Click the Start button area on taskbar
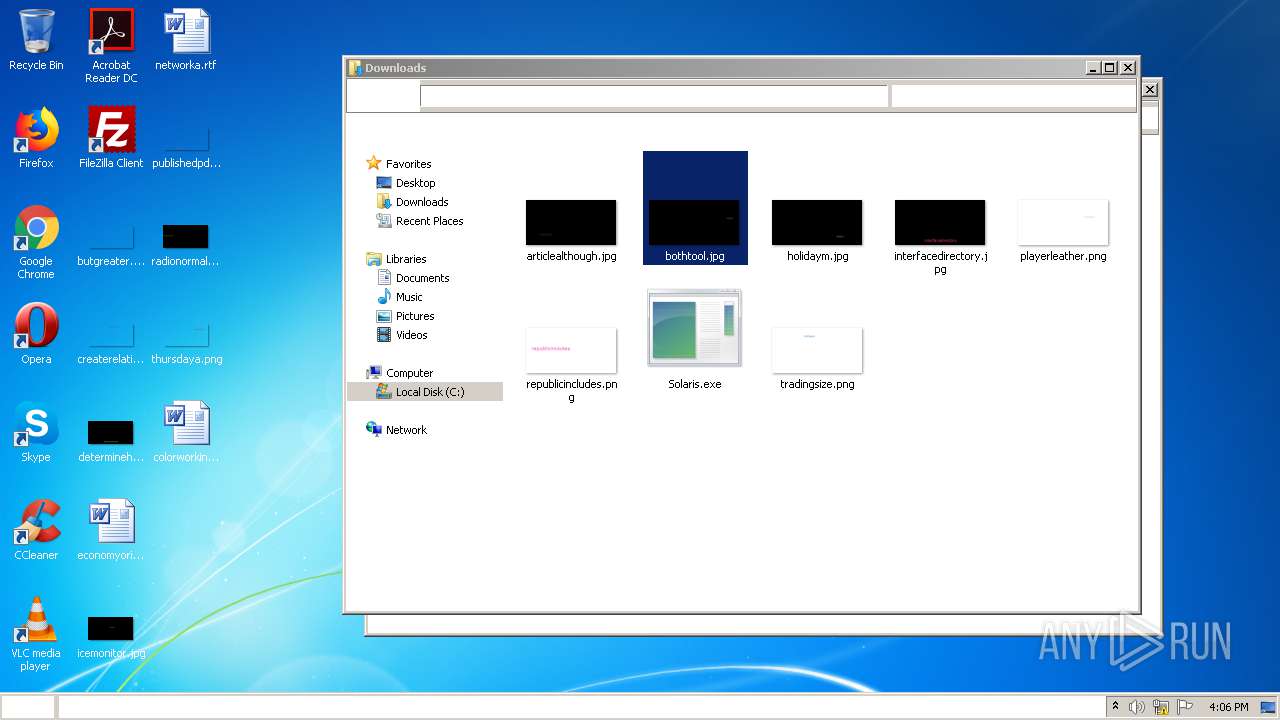 [27, 707]
